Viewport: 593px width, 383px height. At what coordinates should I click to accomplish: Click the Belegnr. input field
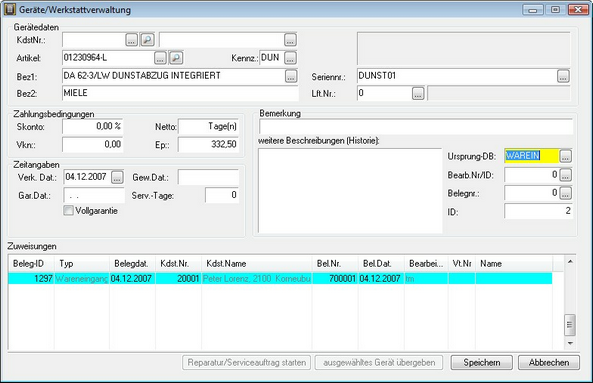tap(532, 193)
